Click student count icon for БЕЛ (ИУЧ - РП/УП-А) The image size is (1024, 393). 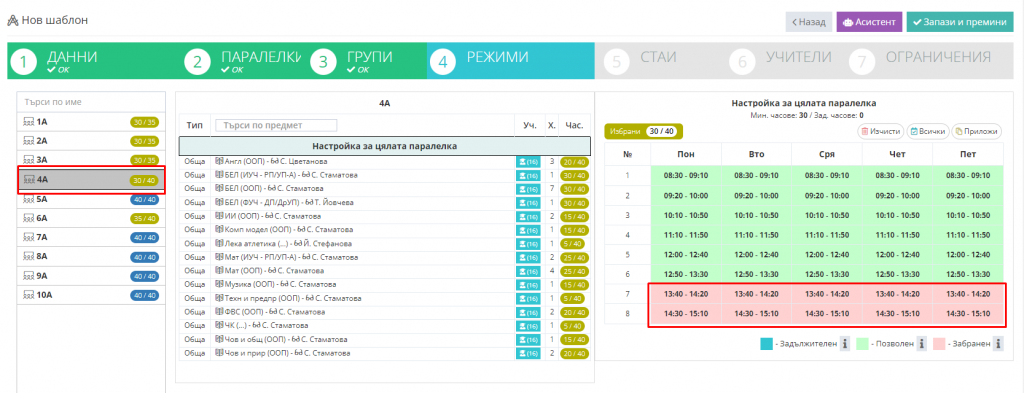(528, 175)
